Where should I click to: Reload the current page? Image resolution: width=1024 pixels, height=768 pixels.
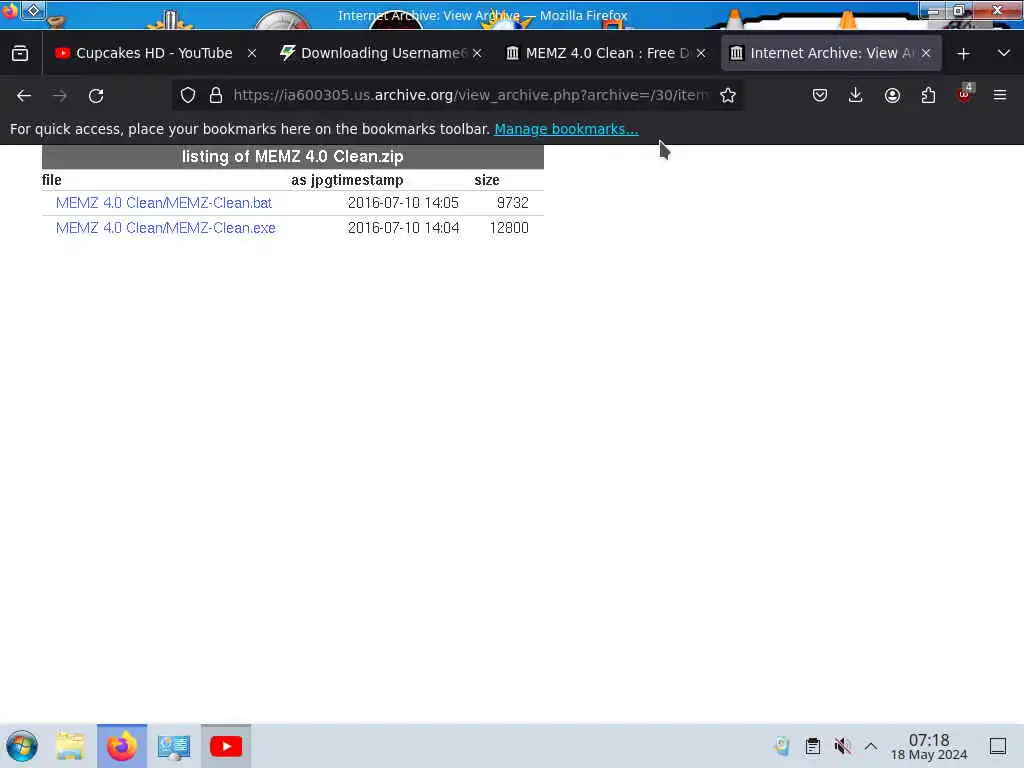96,96
